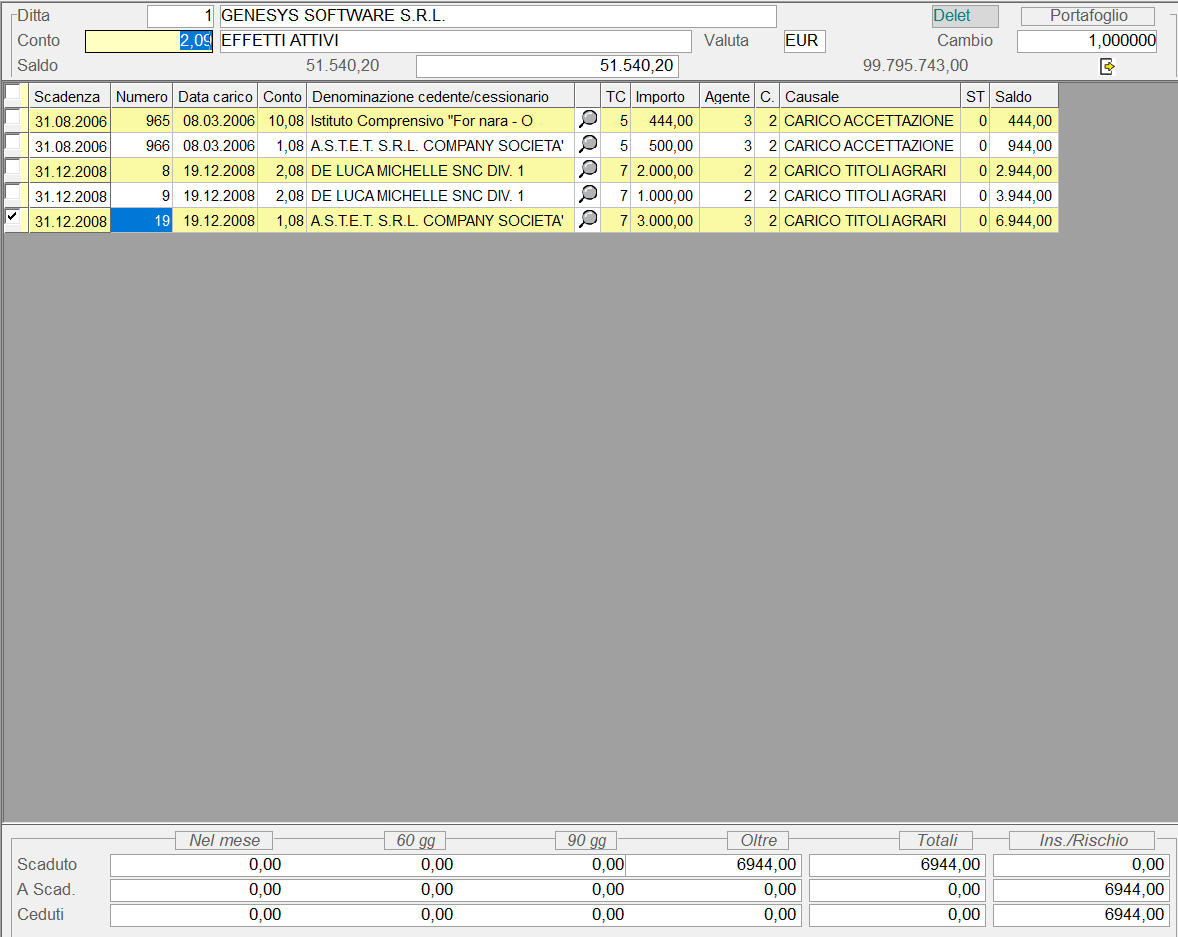The width and height of the screenshot is (1178, 937).
Task: Tick the checkbox for row number 9
Action: pyautogui.click(x=12, y=192)
